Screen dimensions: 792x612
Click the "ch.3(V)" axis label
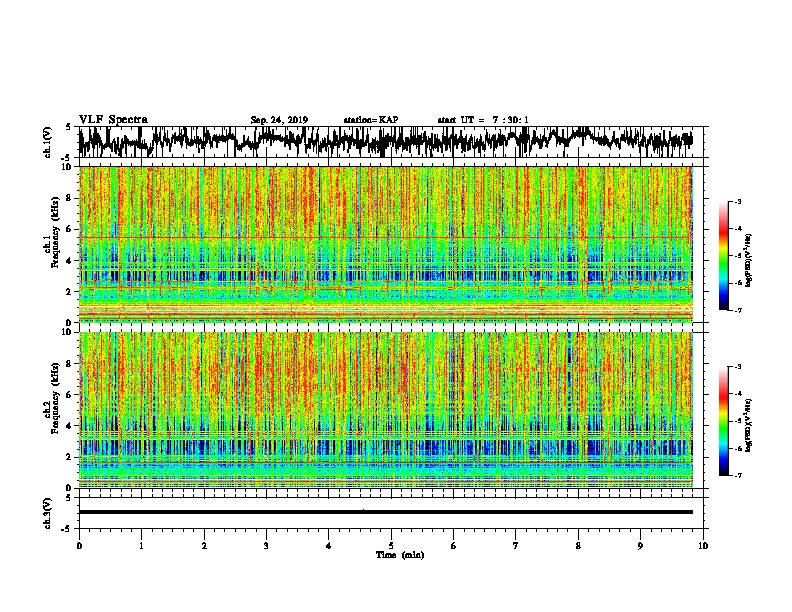tap(48, 513)
